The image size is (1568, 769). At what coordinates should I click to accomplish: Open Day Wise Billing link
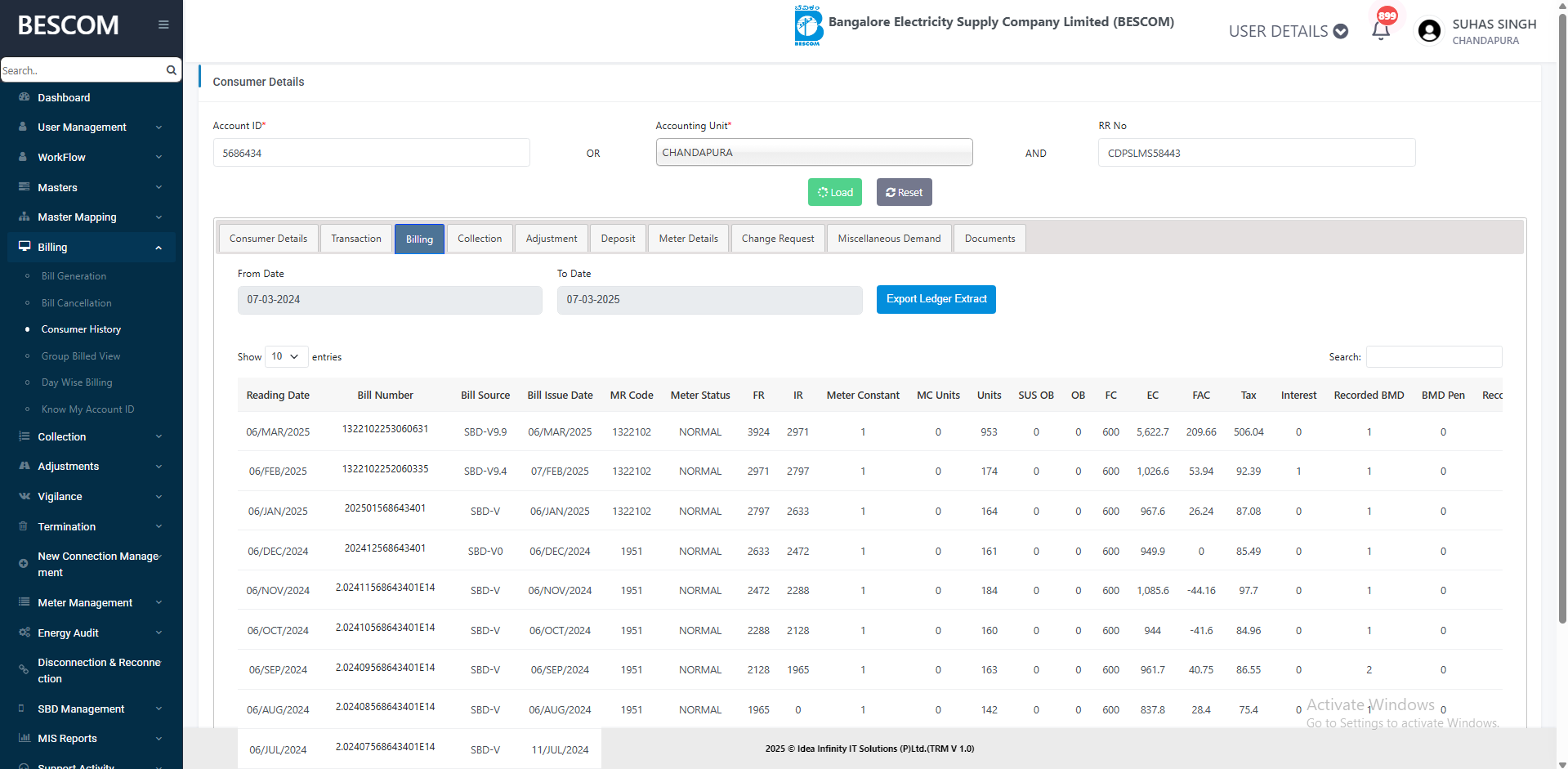click(77, 382)
